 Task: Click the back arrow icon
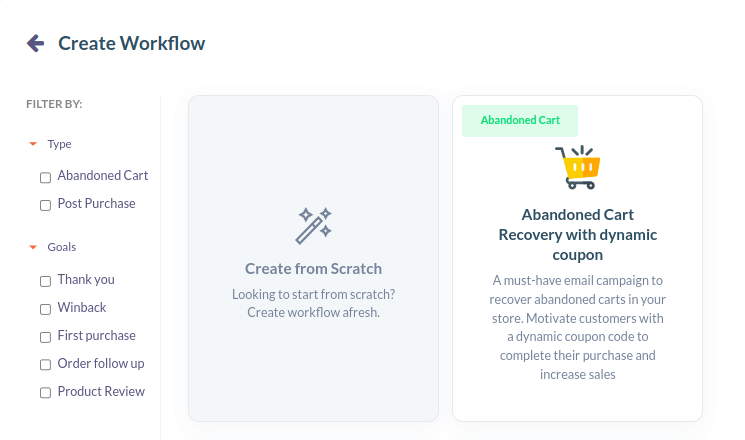36,43
